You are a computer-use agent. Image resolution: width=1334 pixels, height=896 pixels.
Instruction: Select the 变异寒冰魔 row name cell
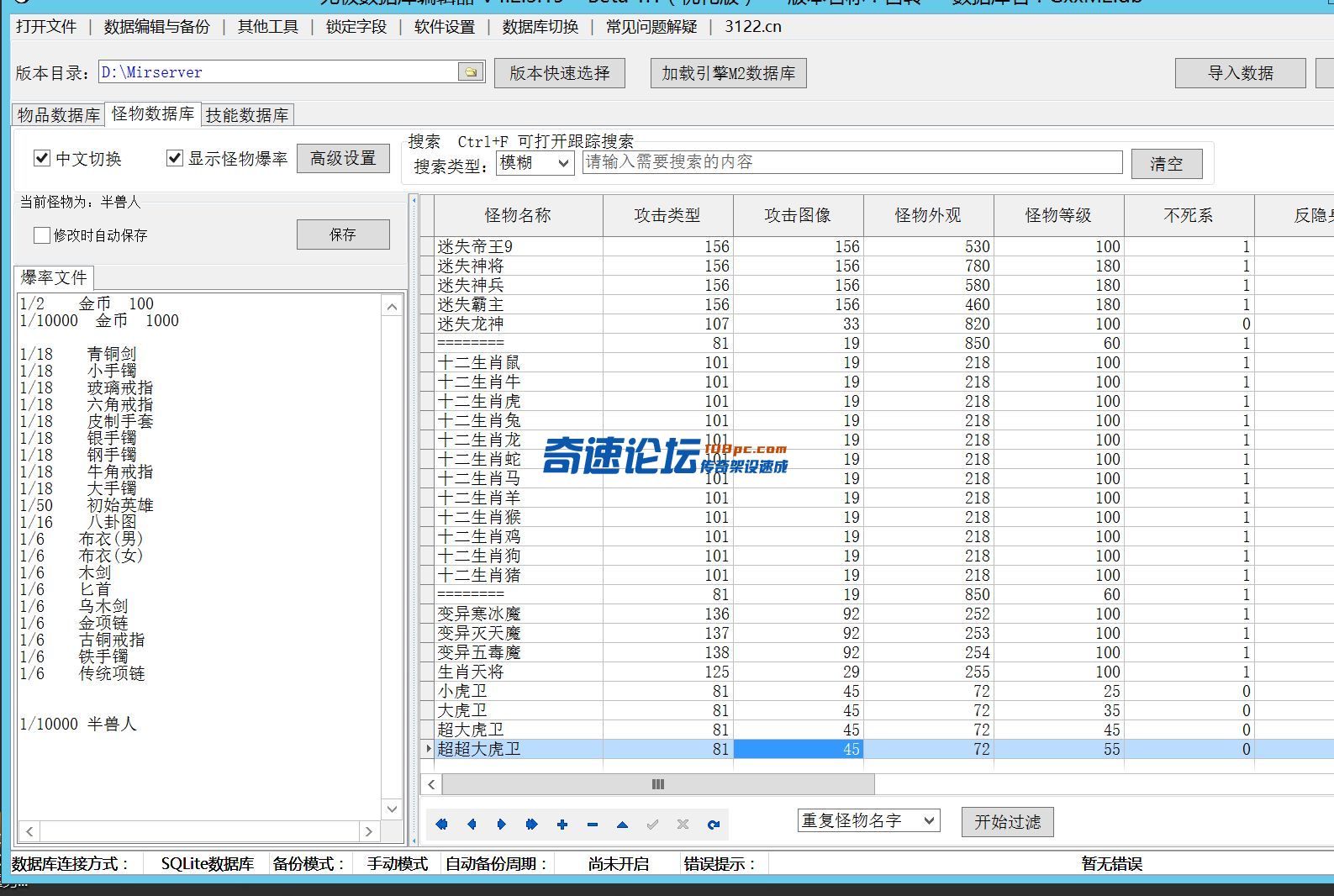click(519, 614)
